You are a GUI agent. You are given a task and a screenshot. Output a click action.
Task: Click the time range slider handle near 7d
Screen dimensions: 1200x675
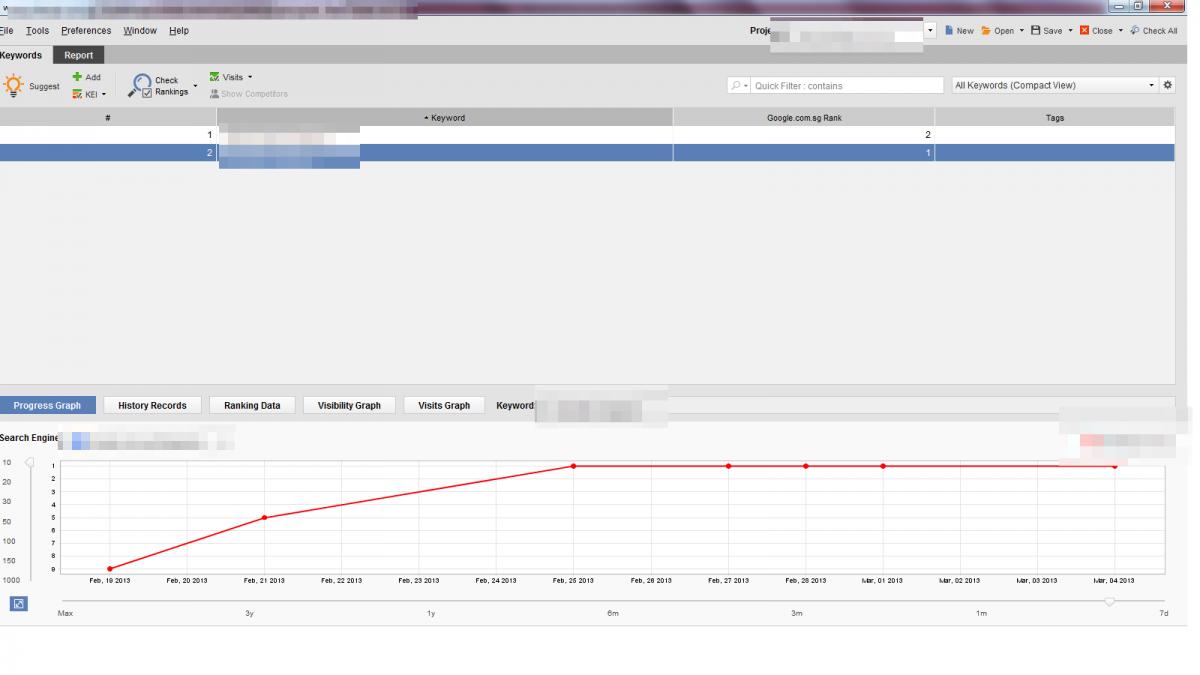[x=1109, y=601]
